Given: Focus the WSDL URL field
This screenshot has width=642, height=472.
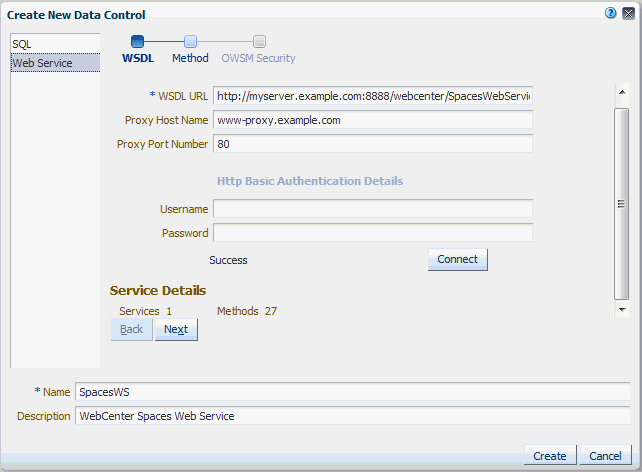Looking at the screenshot, I should pos(373,96).
